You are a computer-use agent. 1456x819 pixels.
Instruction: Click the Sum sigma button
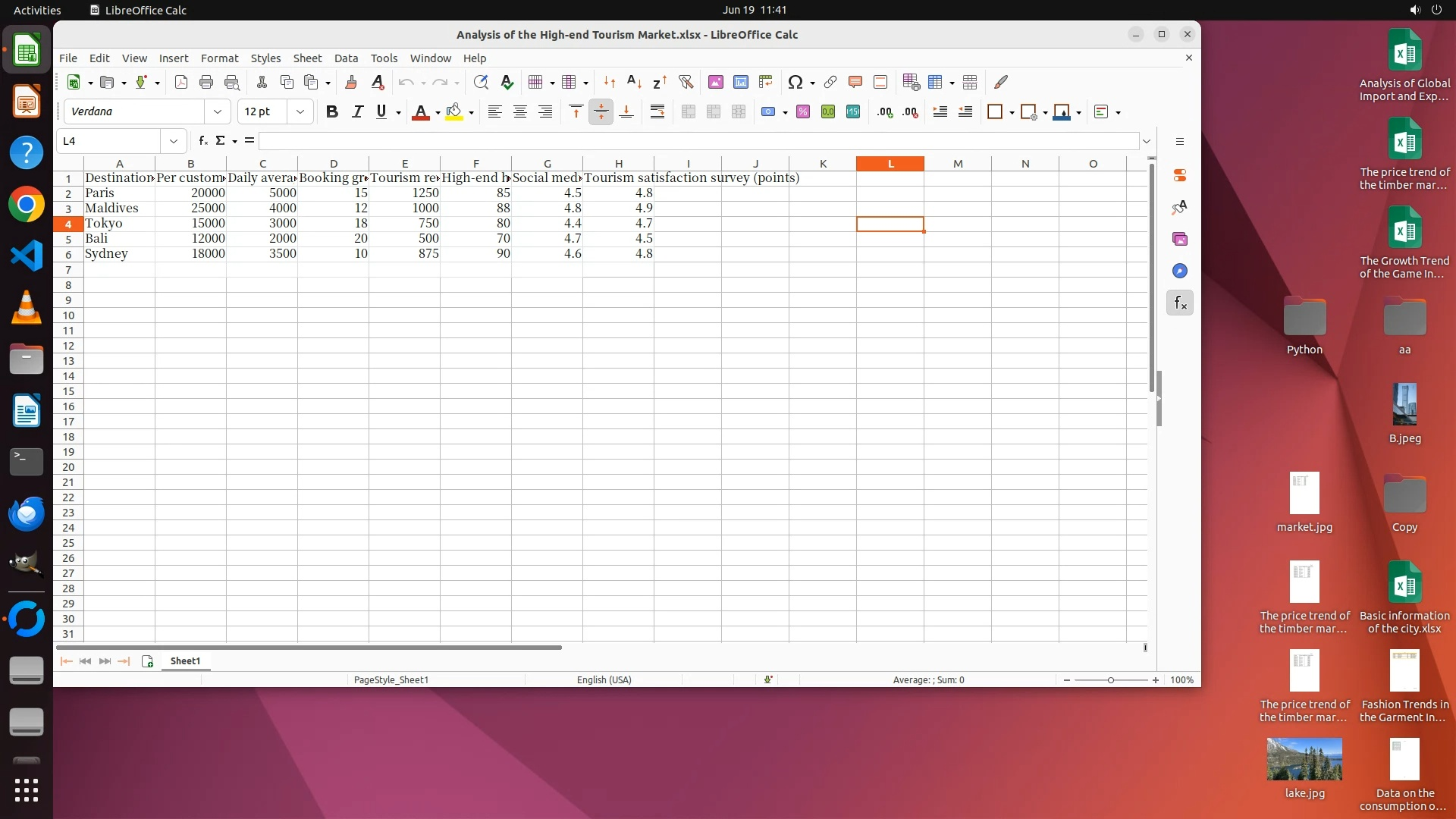220,141
